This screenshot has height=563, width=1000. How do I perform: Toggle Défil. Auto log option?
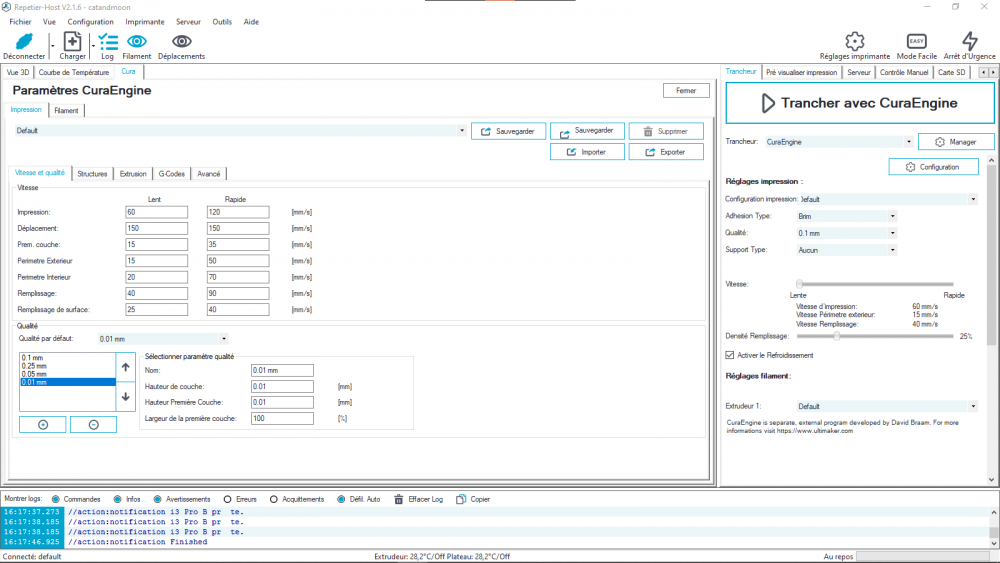click(x=341, y=499)
